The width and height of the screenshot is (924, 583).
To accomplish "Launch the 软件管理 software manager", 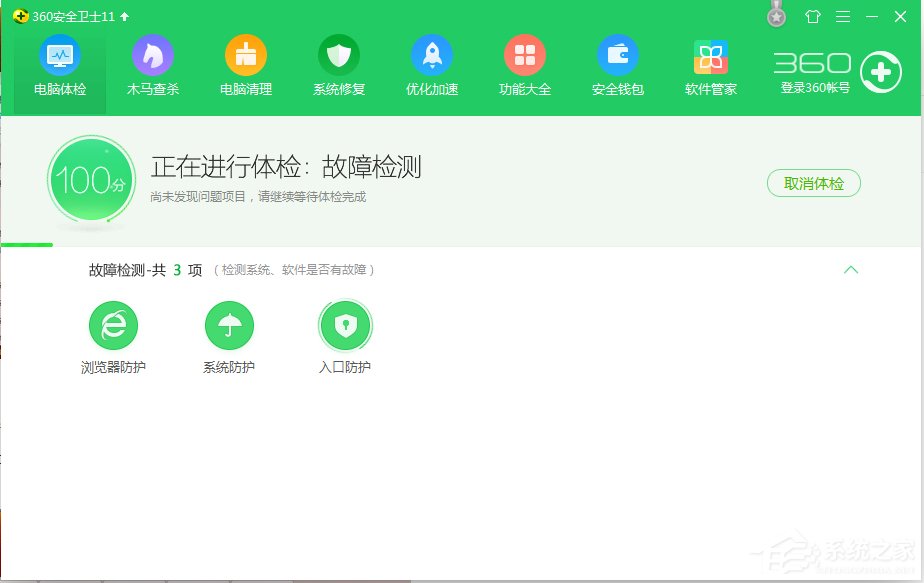I will 710,65.
